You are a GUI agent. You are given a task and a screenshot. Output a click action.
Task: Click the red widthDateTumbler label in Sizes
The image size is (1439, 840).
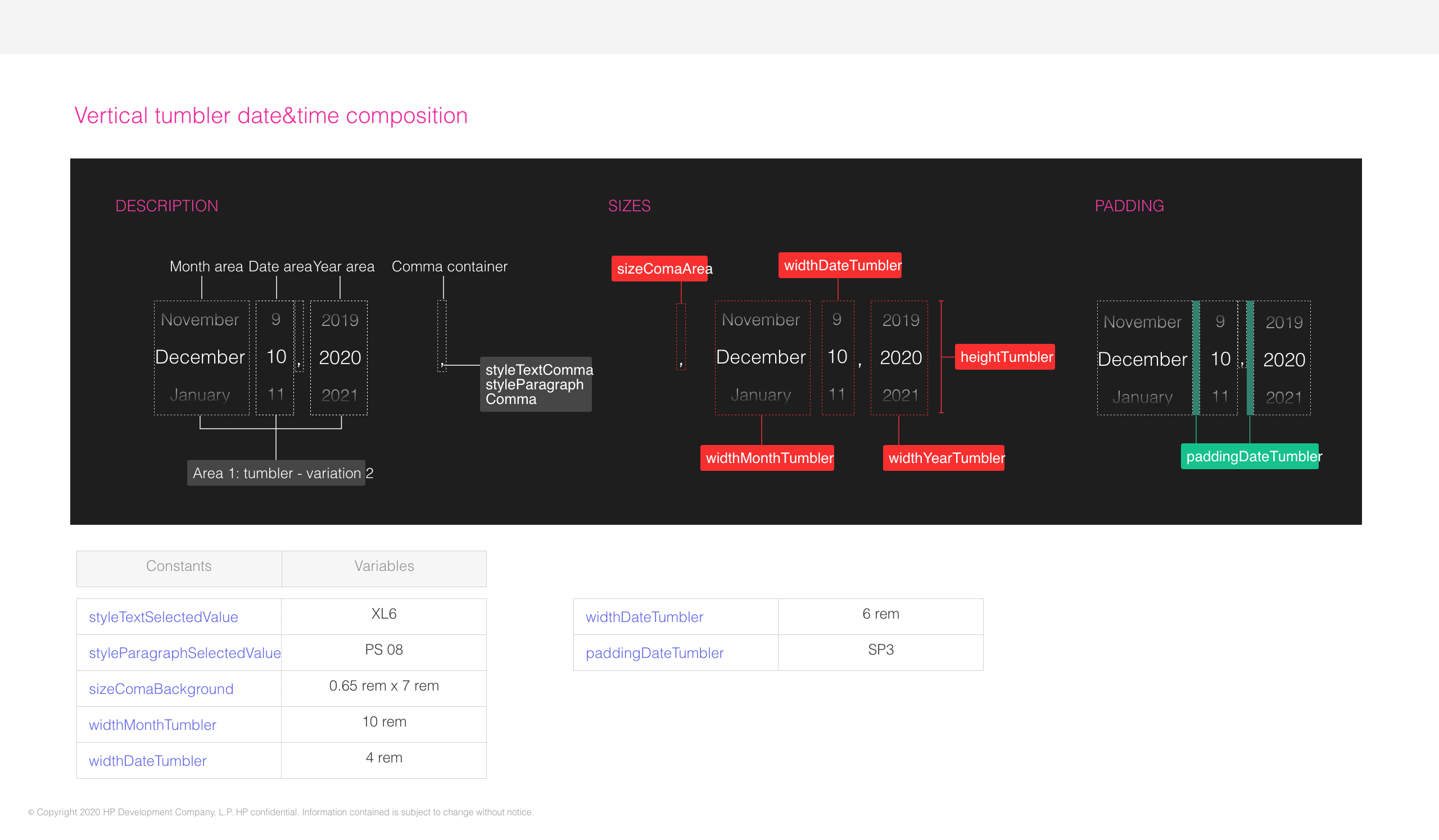tap(840, 265)
